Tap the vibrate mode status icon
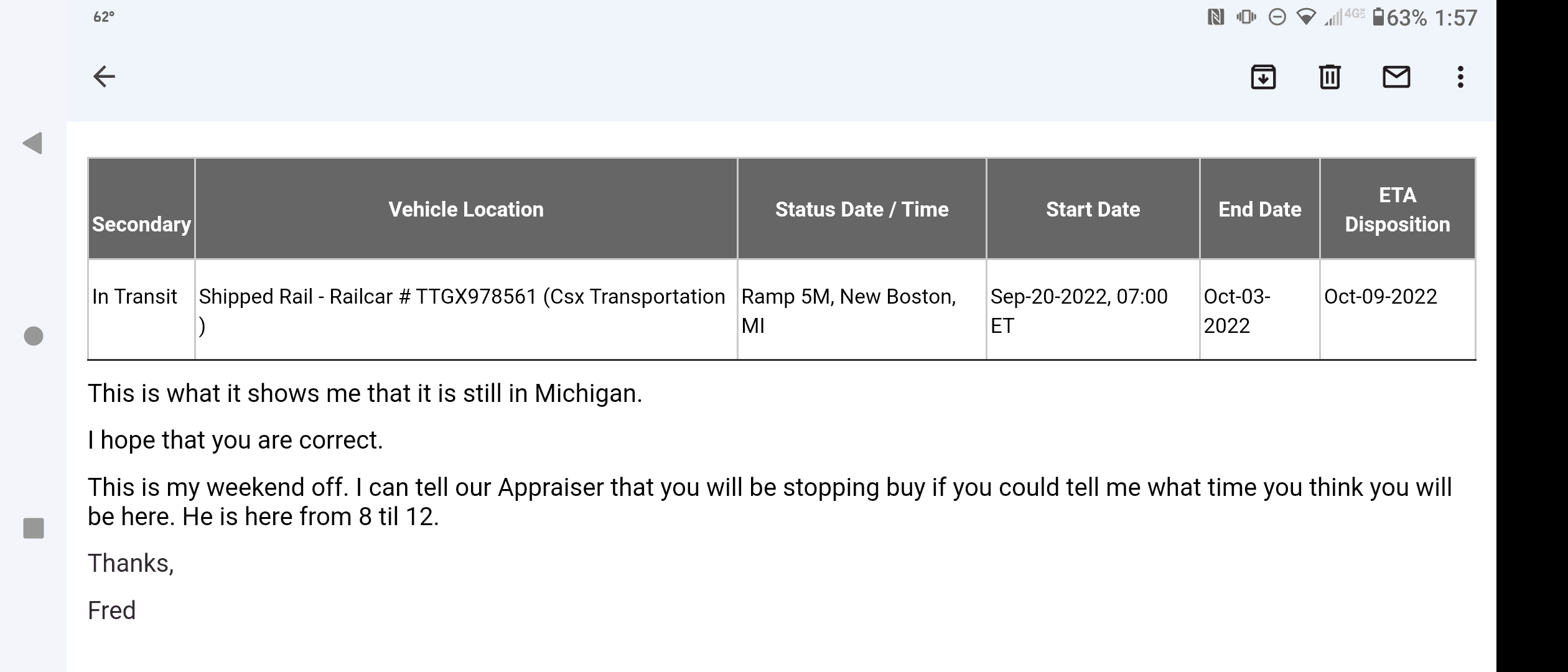Image resolution: width=1568 pixels, height=672 pixels. click(1246, 17)
